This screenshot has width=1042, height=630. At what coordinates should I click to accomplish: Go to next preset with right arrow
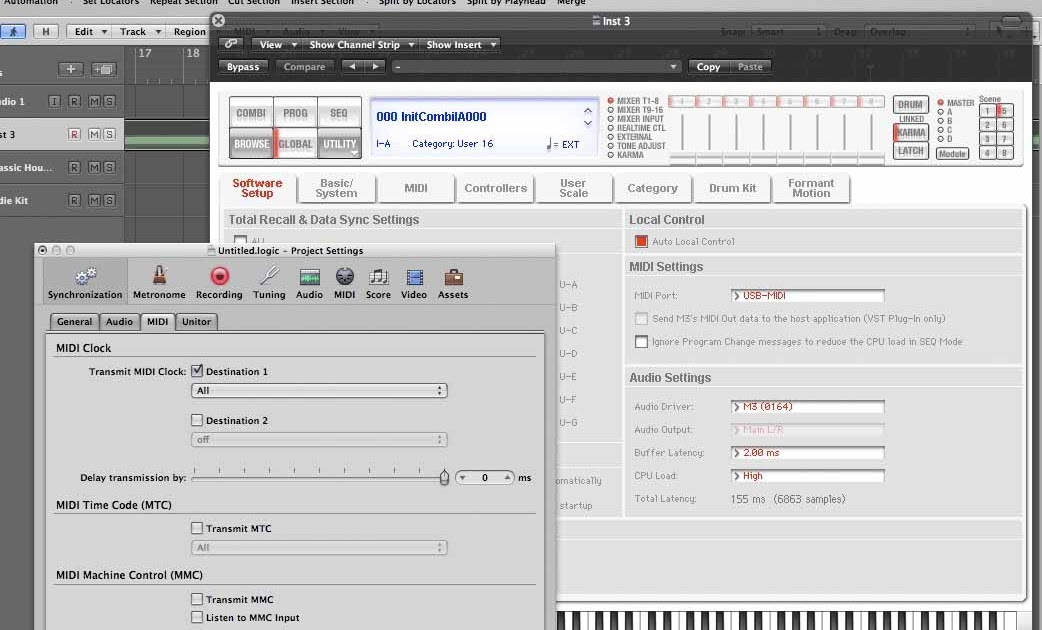point(375,66)
